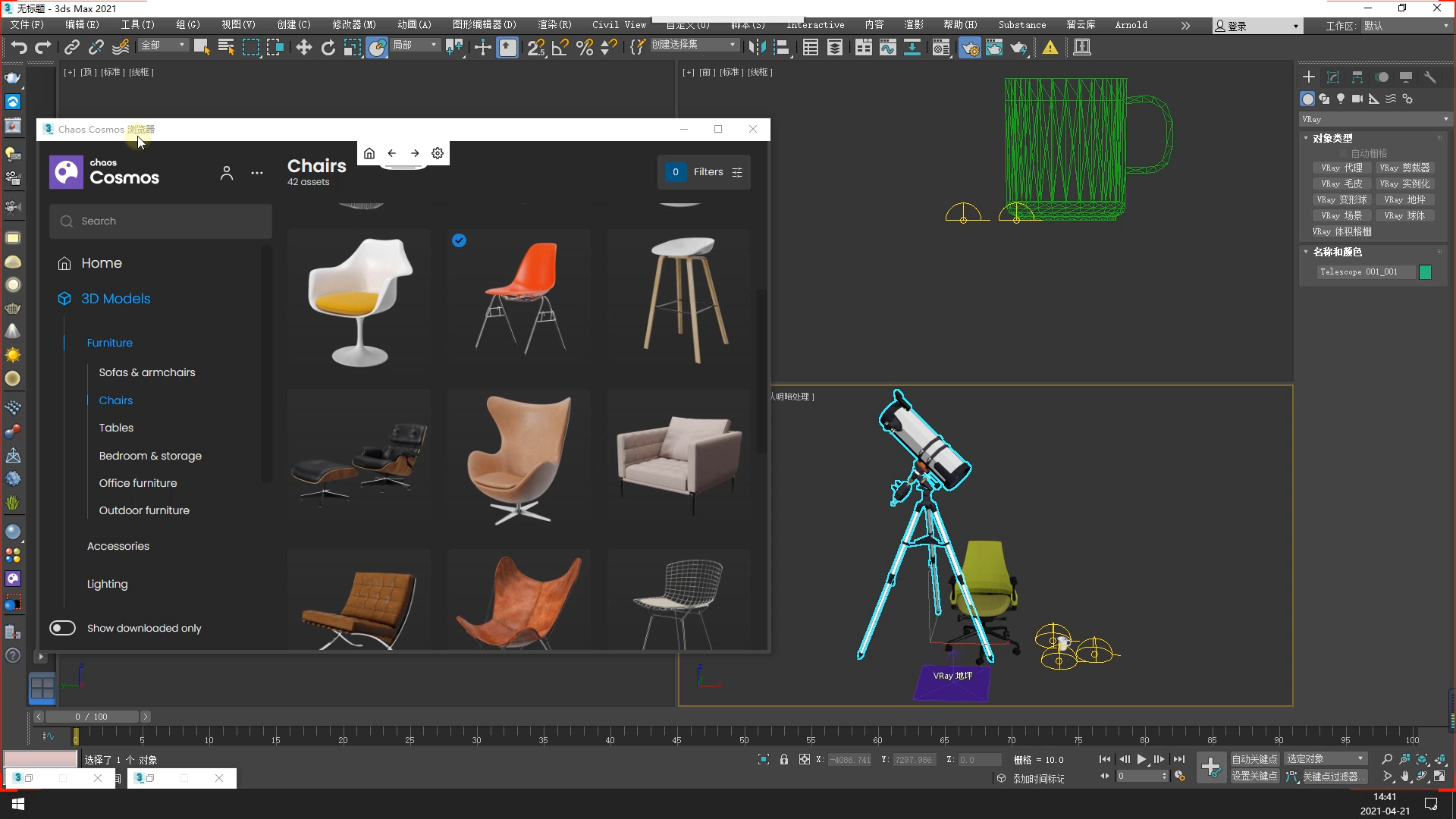Toggle selection lock padlock icon
This screenshot has height=819, width=1456.
pyautogui.click(x=784, y=759)
